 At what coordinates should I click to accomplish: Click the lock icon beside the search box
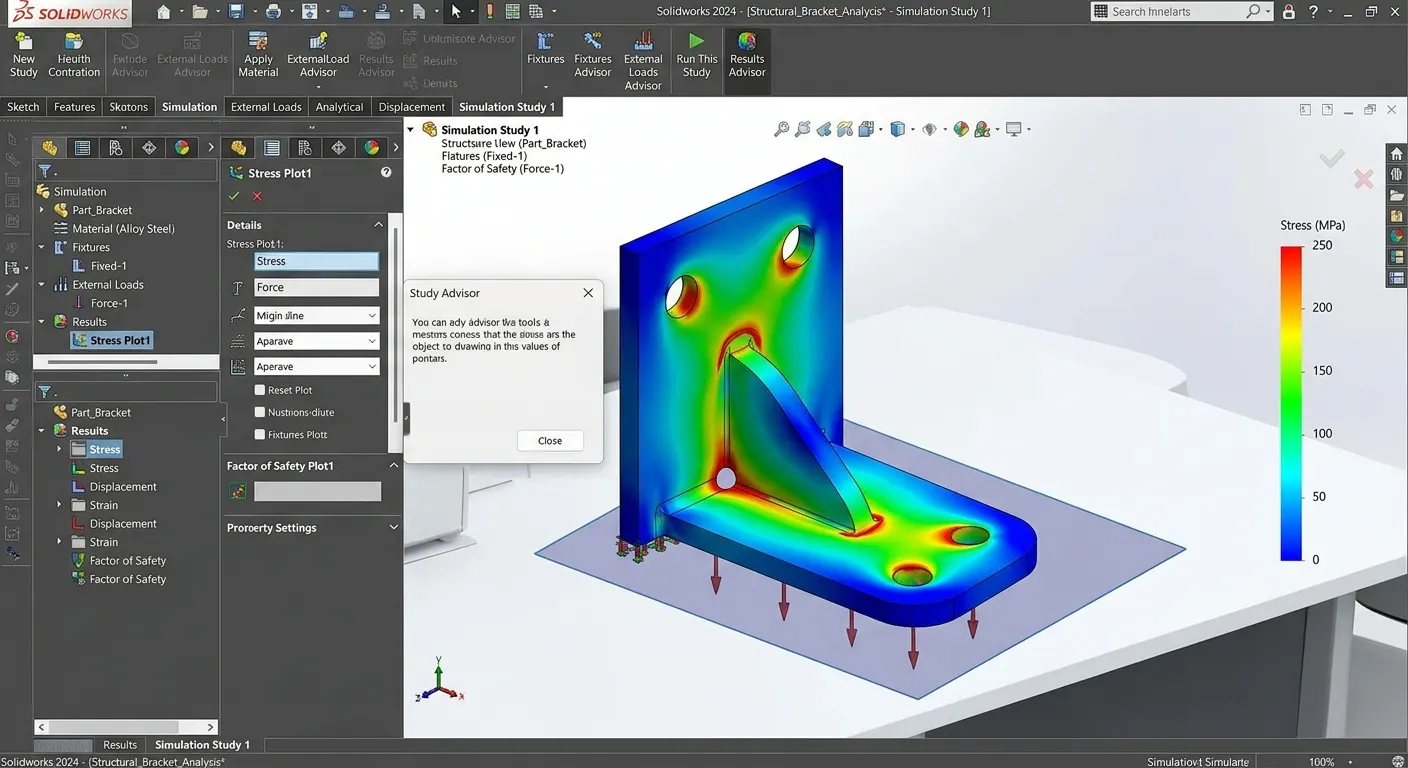(x=1289, y=12)
